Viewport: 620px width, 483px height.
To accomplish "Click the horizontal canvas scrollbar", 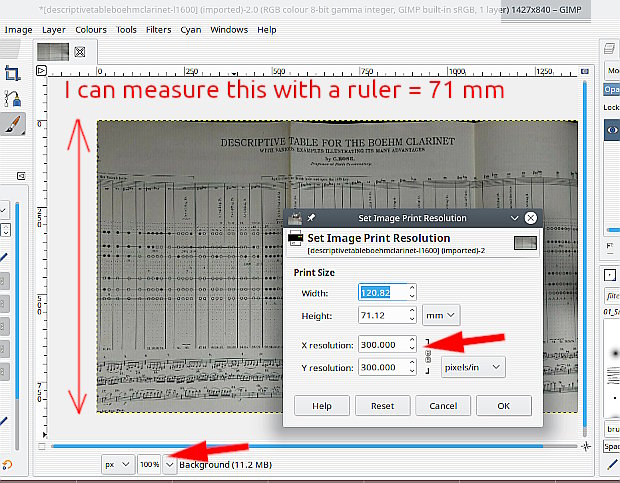I will click(x=314, y=446).
